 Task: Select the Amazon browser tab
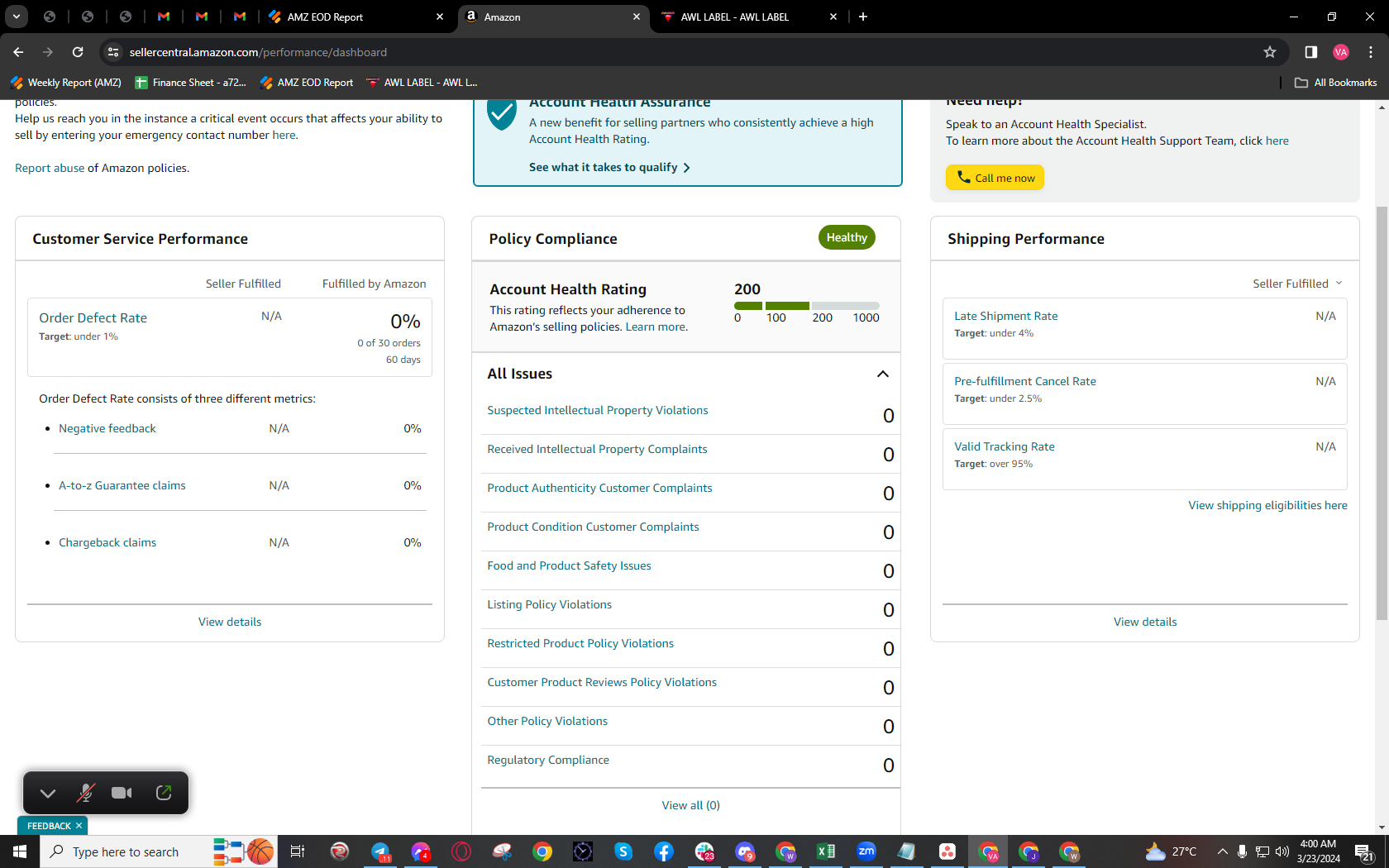554,17
